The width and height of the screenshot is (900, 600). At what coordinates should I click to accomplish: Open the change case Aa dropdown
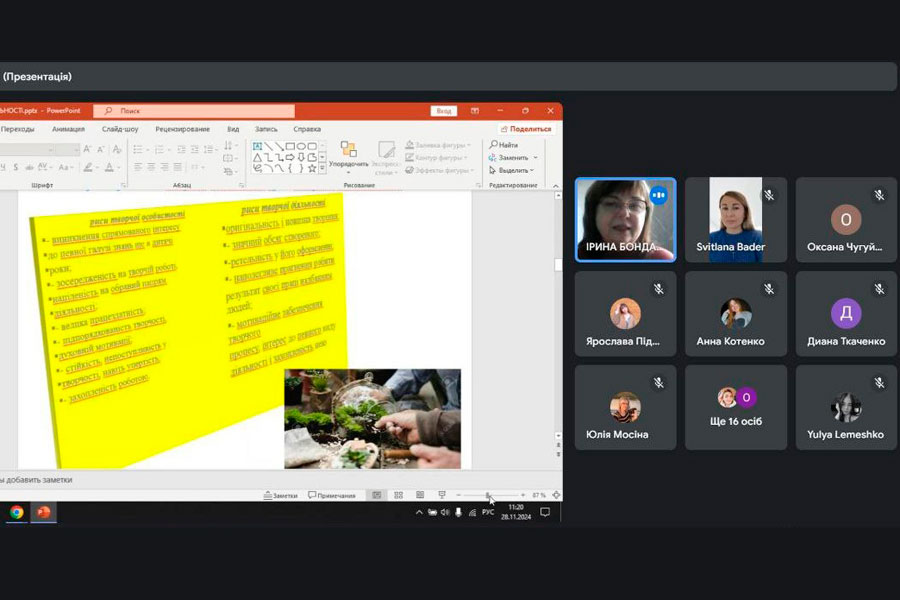point(65,168)
